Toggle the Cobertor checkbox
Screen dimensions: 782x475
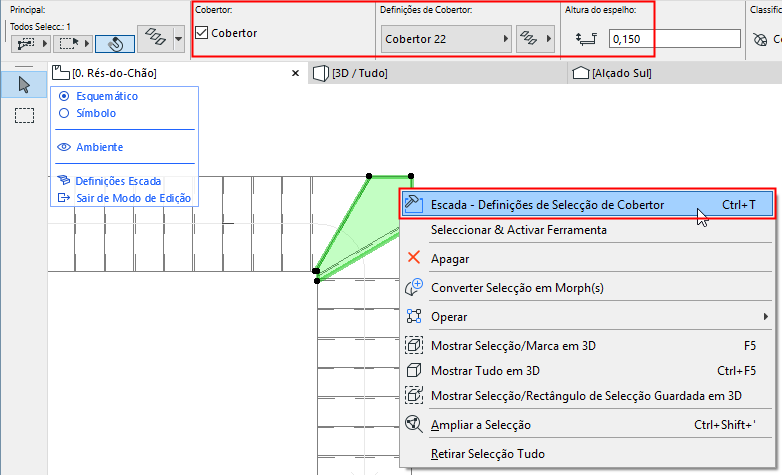tap(201, 33)
